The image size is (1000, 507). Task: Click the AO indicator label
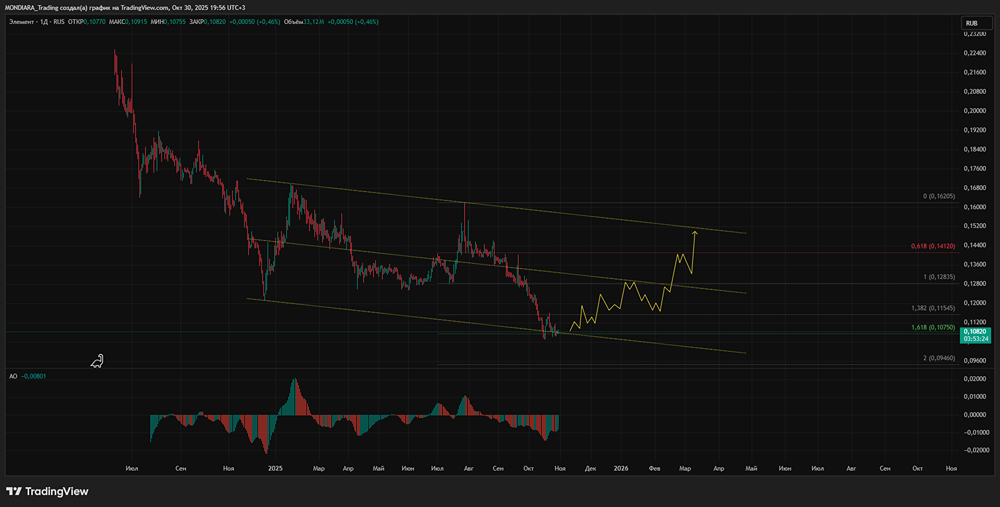click(x=13, y=376)
